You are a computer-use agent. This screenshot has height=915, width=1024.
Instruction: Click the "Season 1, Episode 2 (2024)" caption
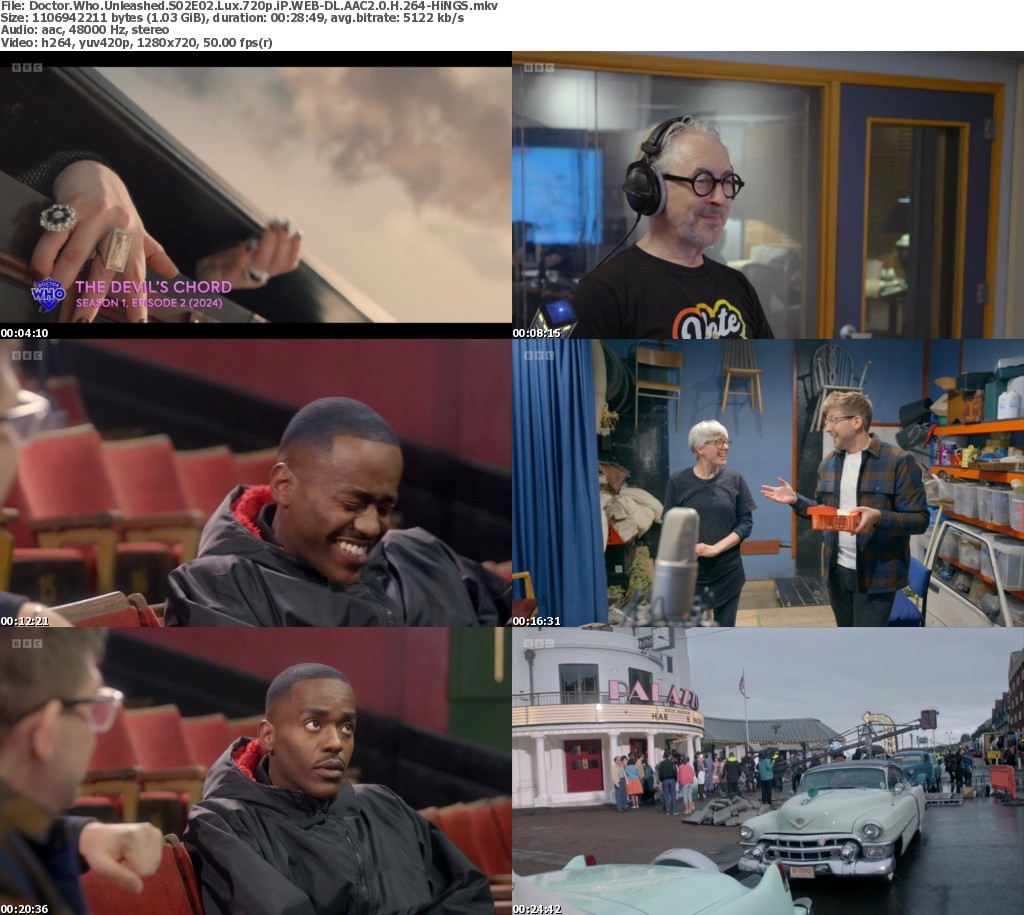click(x=148, y=303)
